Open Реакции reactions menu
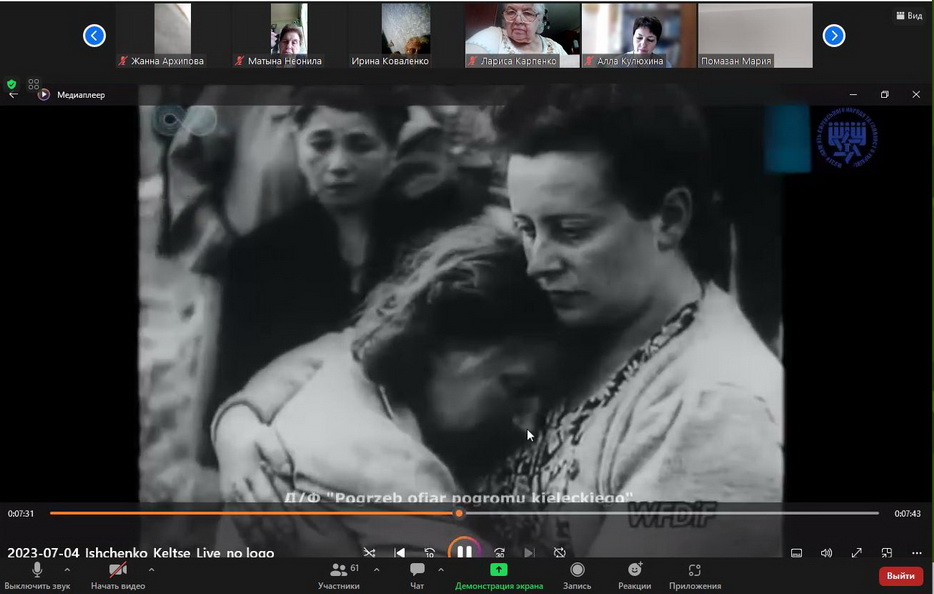 click(634, 576)
